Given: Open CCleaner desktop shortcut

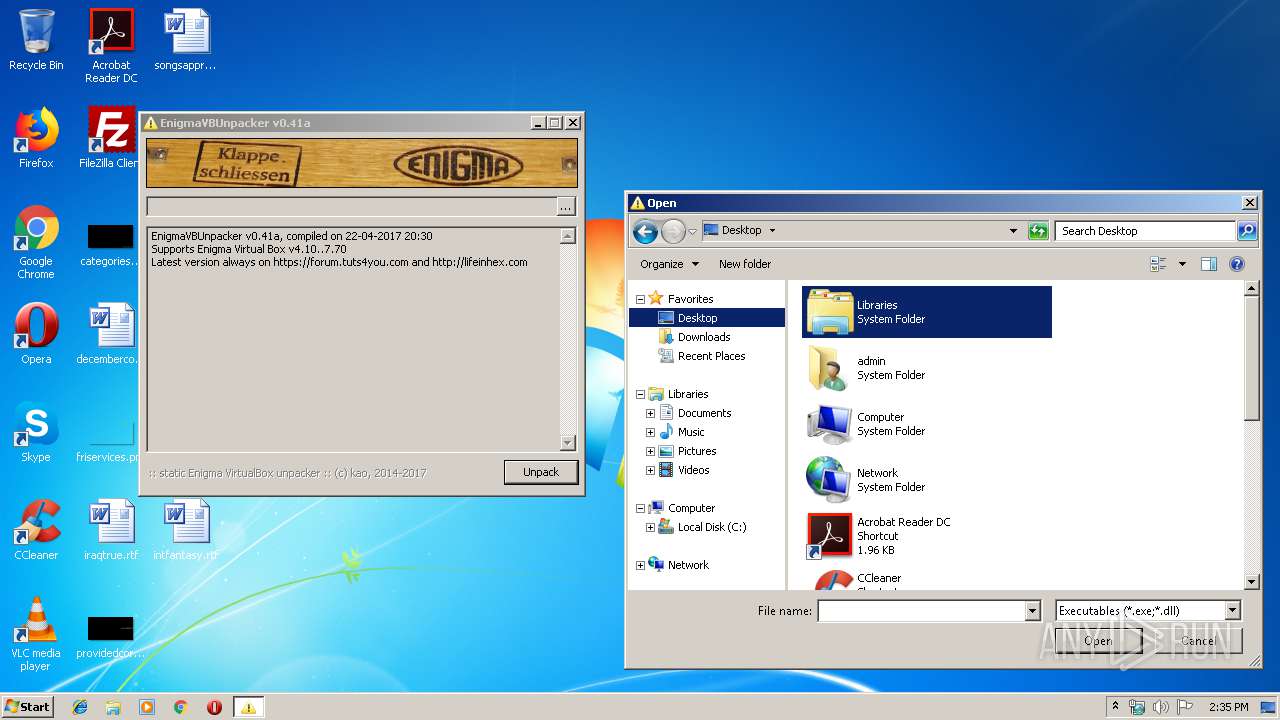Looking at the screenshot, I should pyautogui.click(x=36, y=530).
